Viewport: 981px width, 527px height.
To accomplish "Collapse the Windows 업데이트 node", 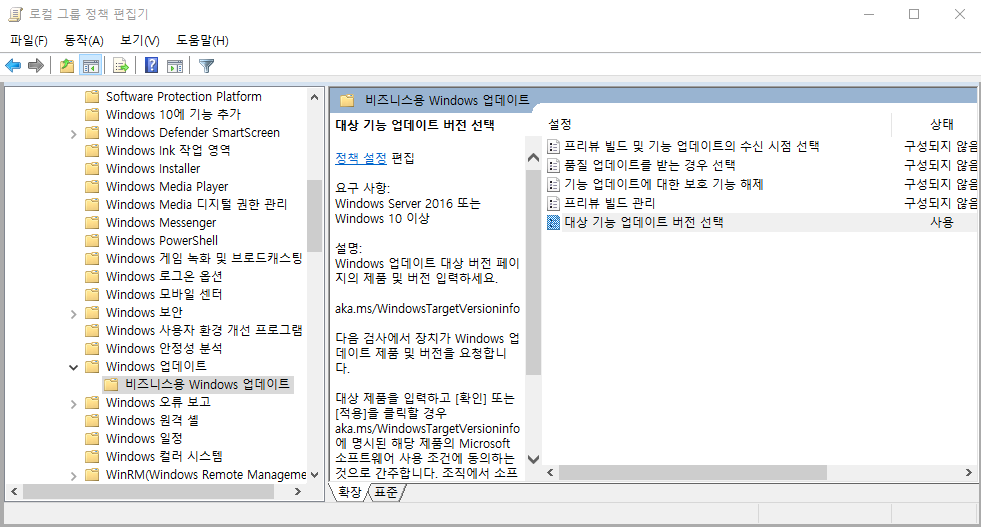I will coord(73,367).
